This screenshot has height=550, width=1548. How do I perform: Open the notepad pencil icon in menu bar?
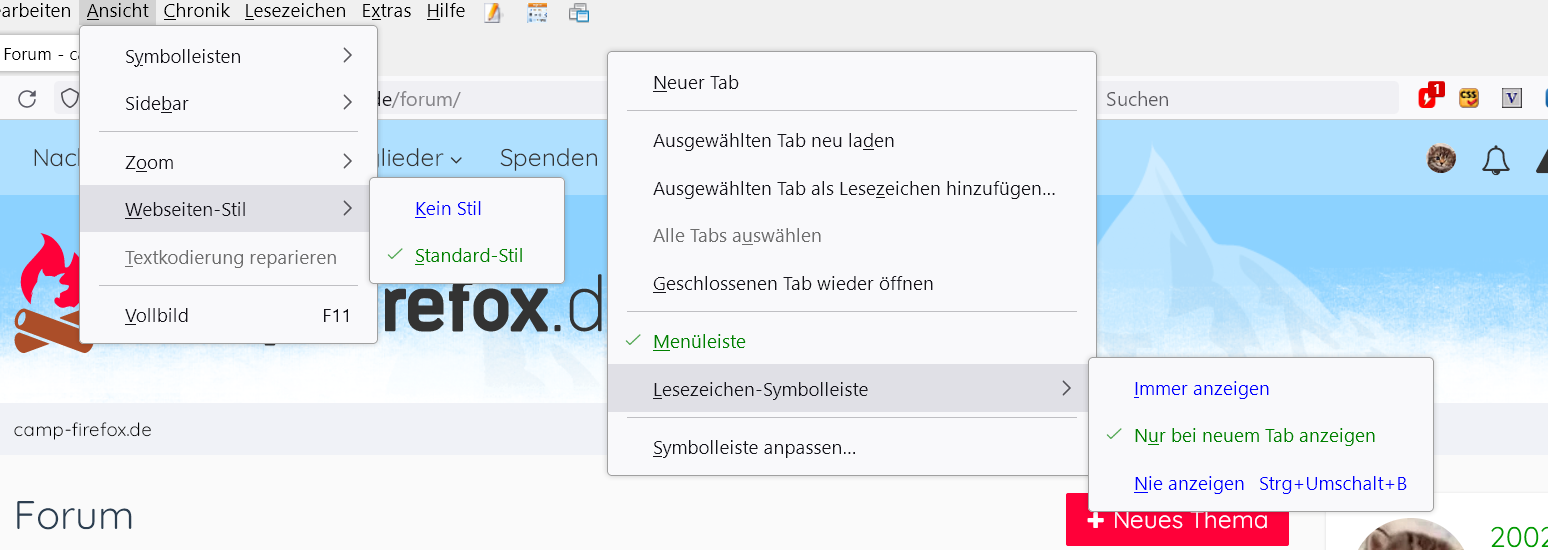tap(493, 13)
